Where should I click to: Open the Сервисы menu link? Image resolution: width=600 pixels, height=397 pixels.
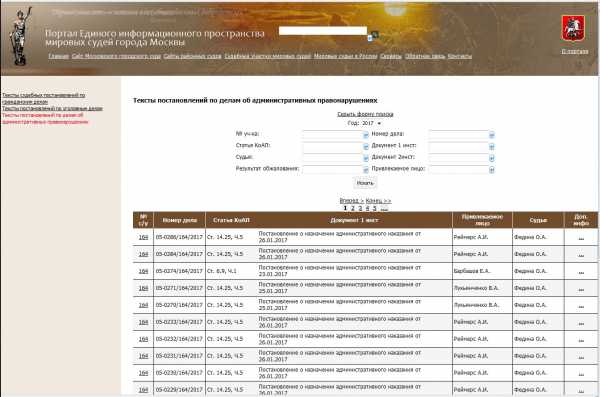point(391,56)
